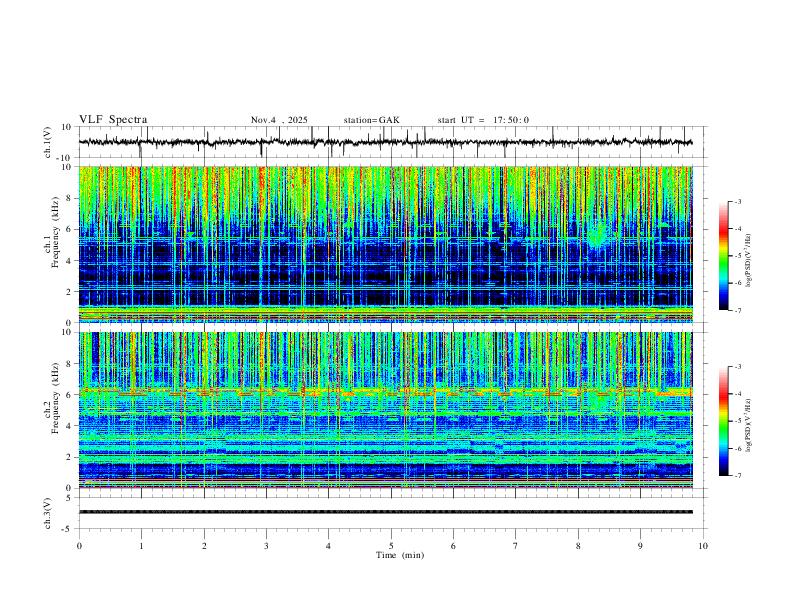Click the ch.1 voltage waveform trace
This screenshot has width=792, height=612.
pyautogui.click(x=385, y=142)
